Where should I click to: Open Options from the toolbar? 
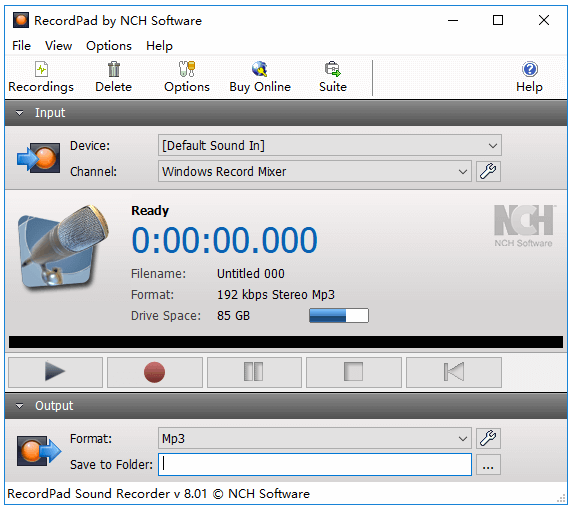click(187, 78)
